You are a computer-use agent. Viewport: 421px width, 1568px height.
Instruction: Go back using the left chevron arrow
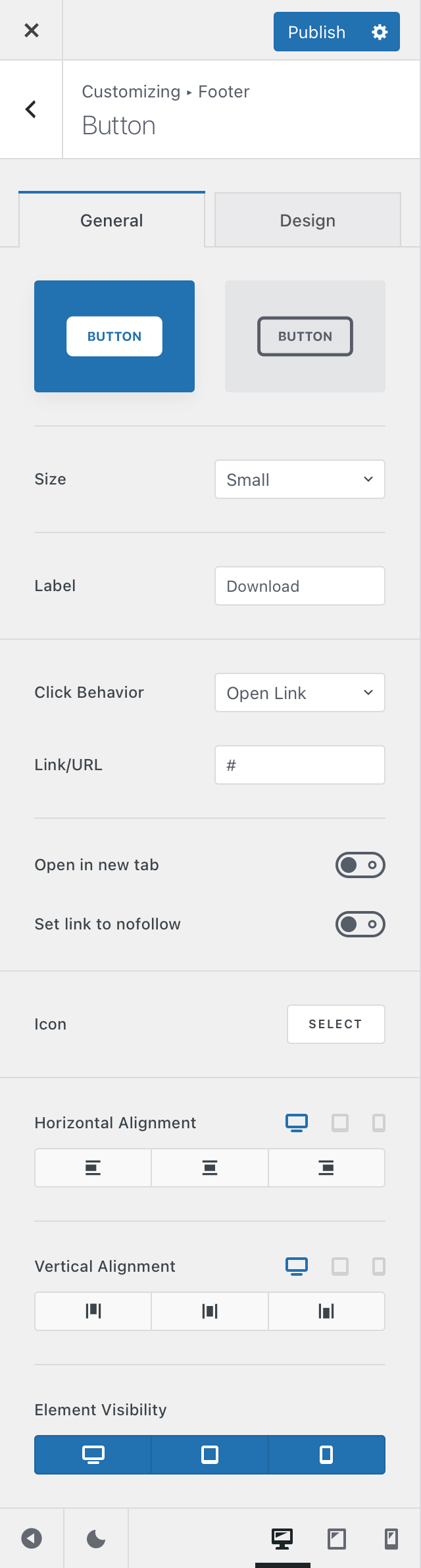click(31, 109)
